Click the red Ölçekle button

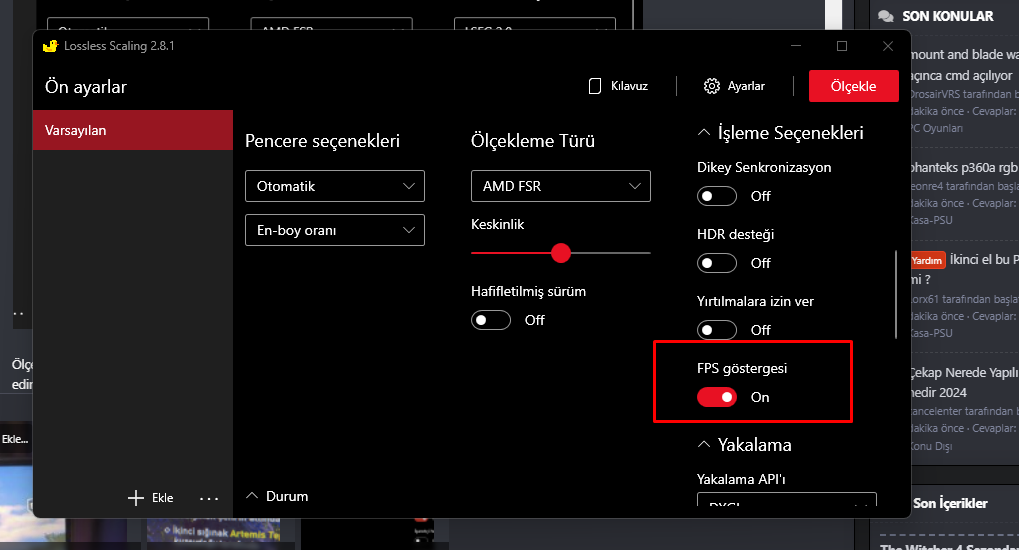pos(853,86)
